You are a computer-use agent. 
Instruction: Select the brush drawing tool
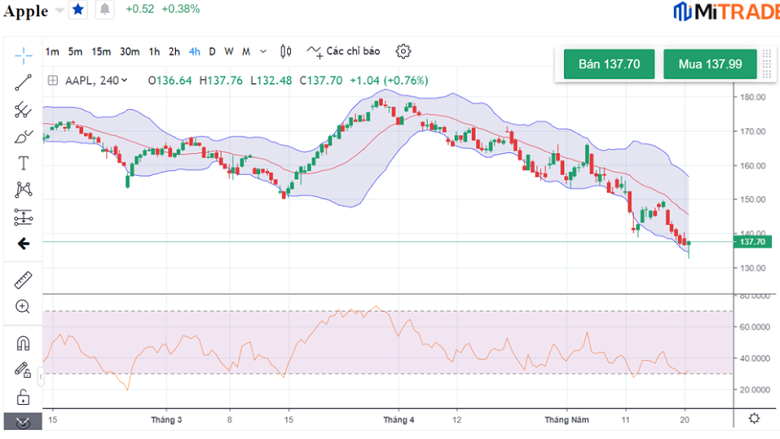point(23,137)
